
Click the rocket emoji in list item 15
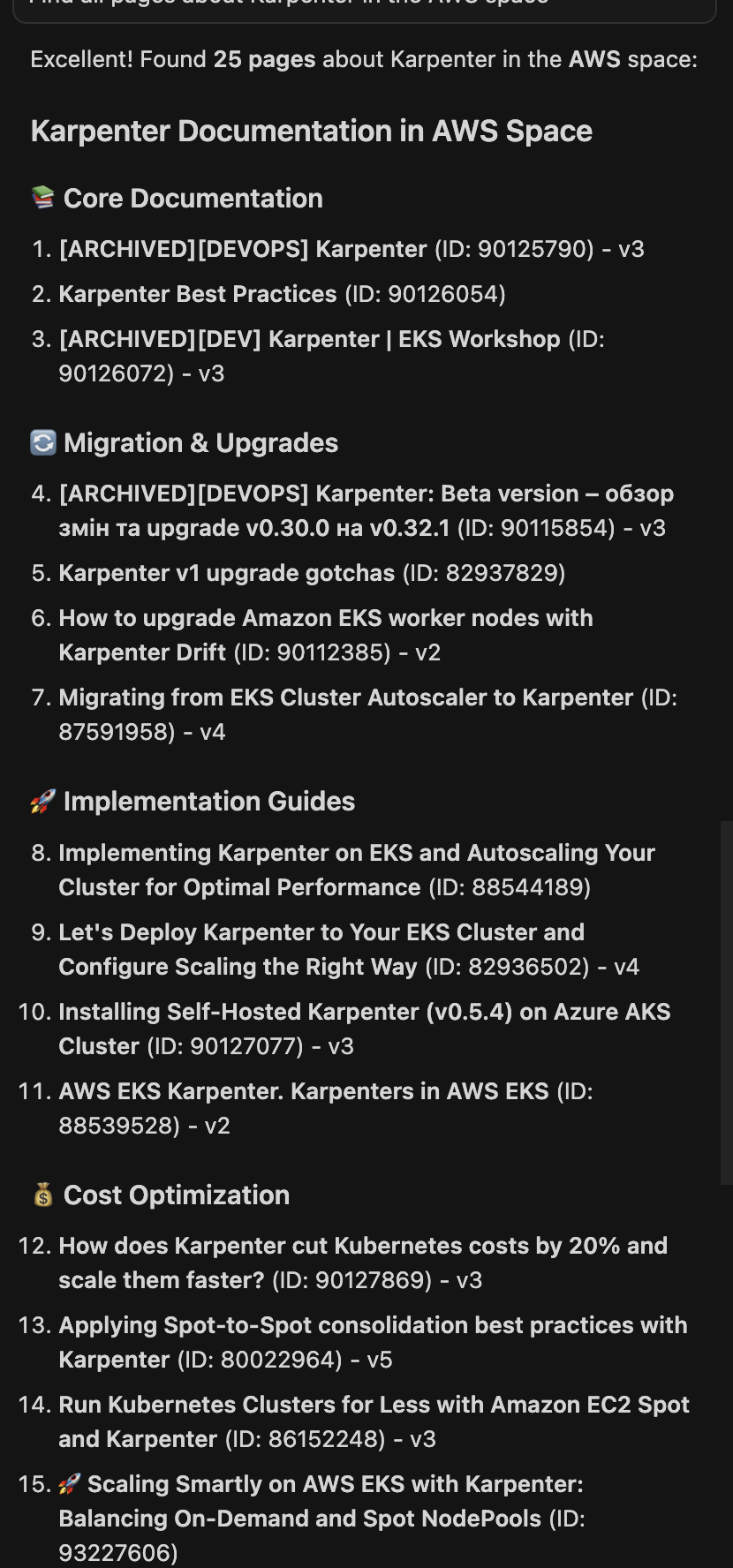69,1484
